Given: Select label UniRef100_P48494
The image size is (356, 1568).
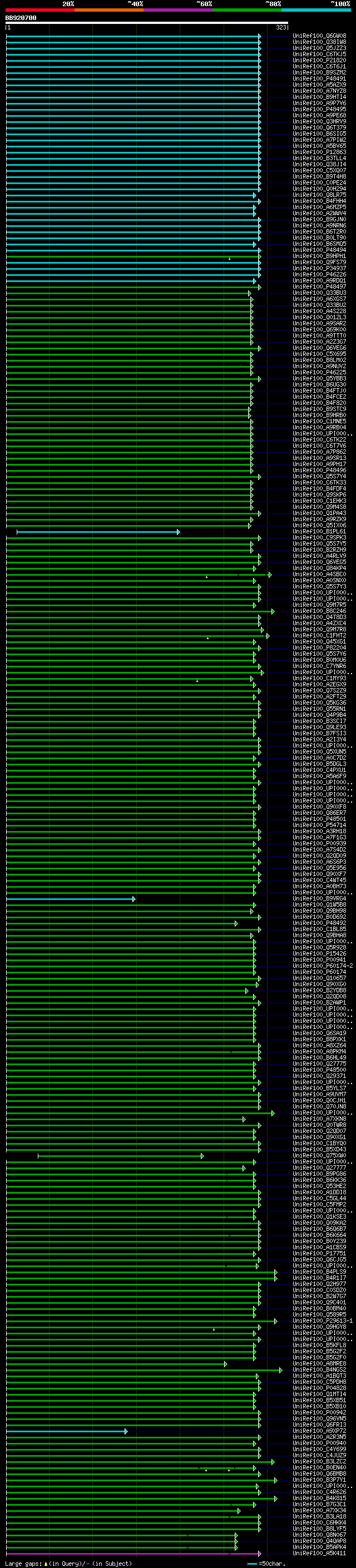Looking at the screenshot, I should (x=319, y=250).
